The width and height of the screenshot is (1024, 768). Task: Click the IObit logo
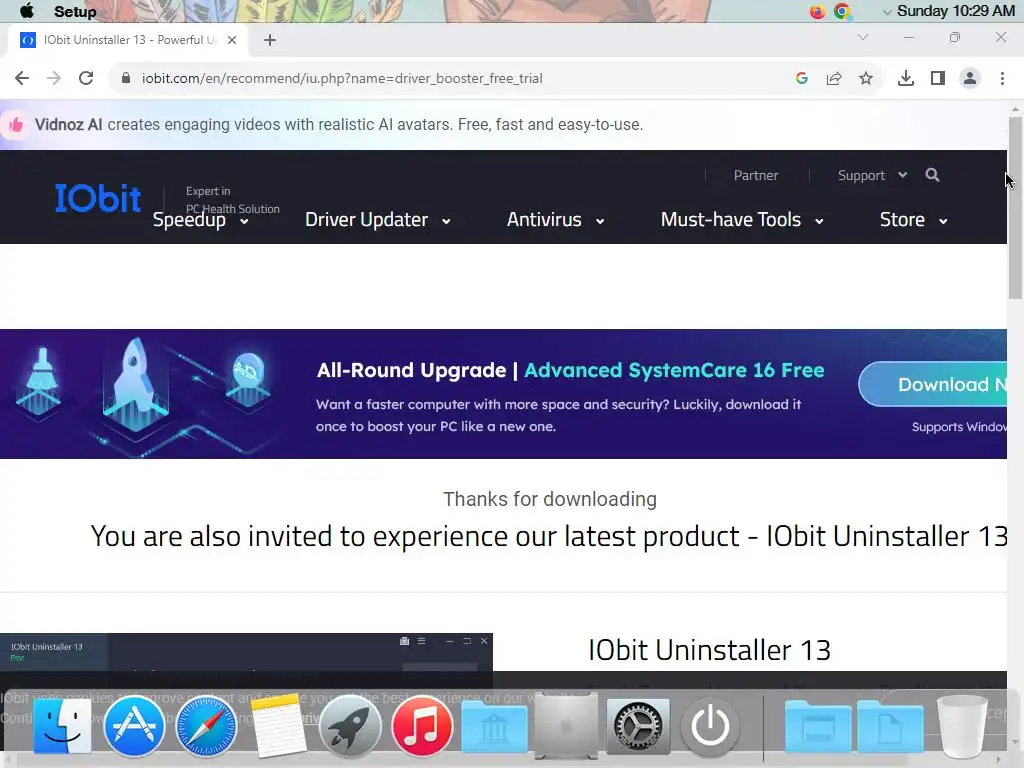click(98, 198)
